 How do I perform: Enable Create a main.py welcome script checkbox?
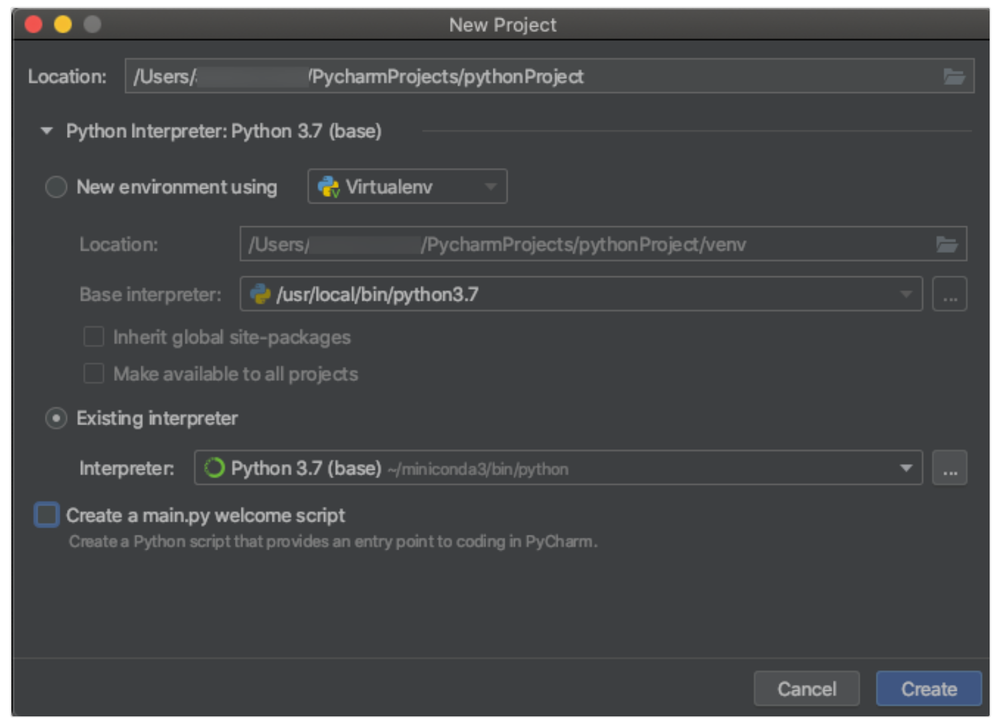click(47, 516)
